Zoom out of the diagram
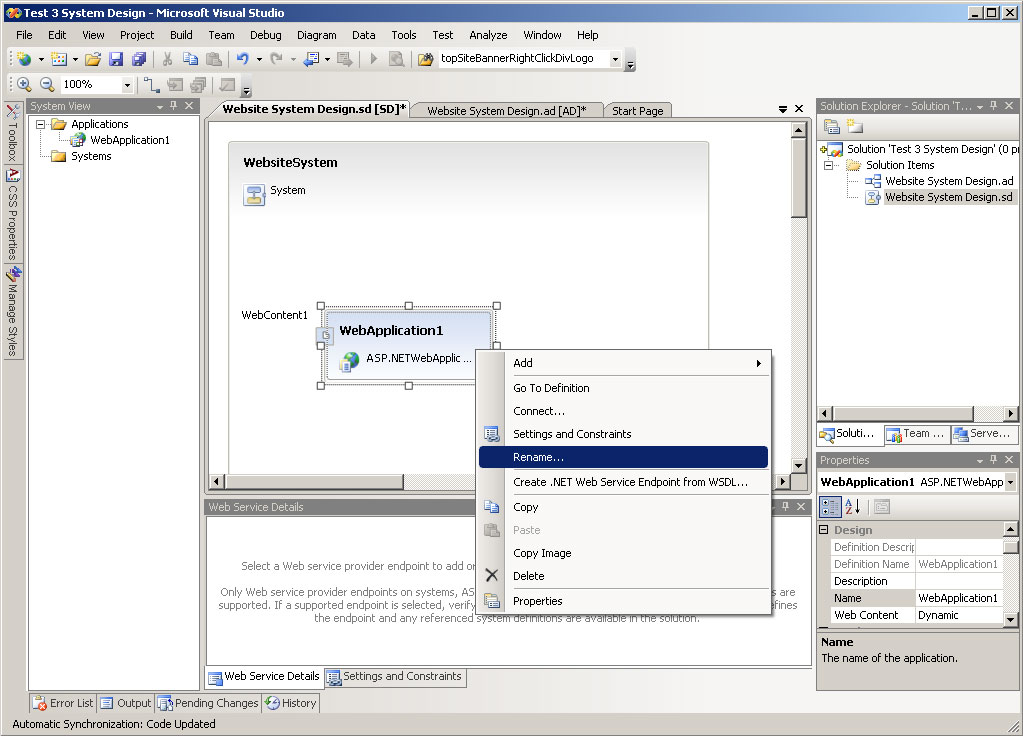Viewport: 1023px width, 736px height. tap(46, 84)
